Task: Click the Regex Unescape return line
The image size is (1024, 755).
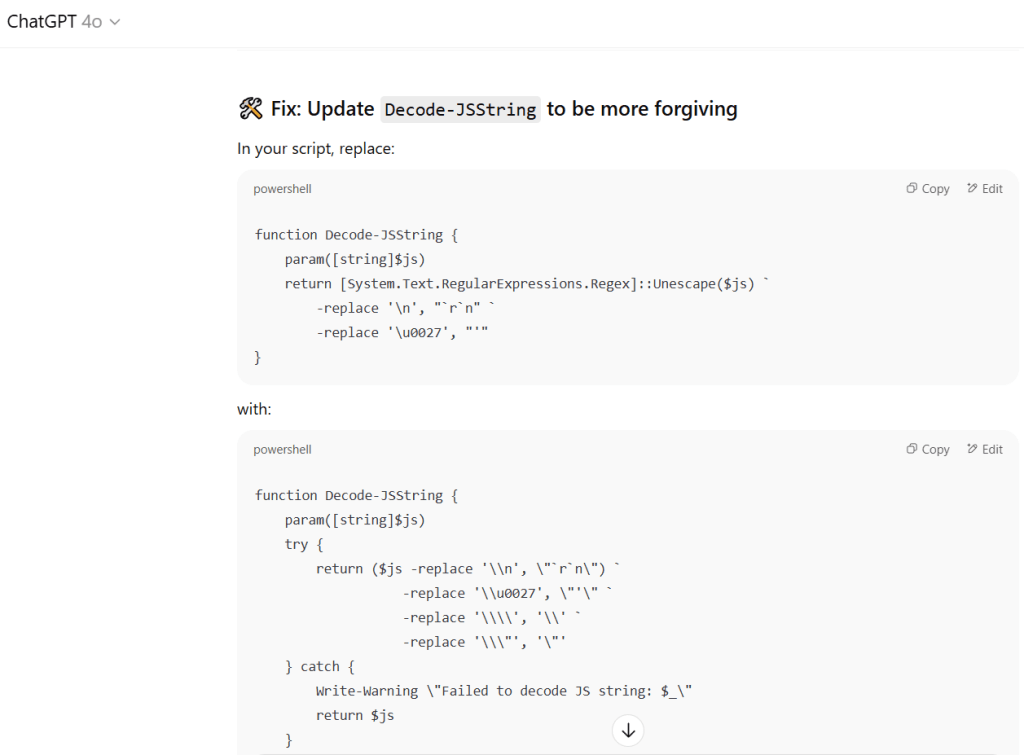Action: click(x=527, y=284)
